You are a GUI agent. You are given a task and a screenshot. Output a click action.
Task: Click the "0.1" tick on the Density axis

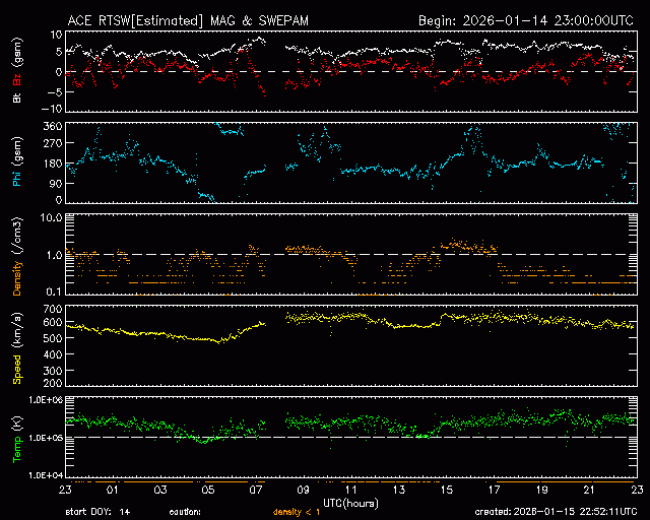[x=54, y=292]
